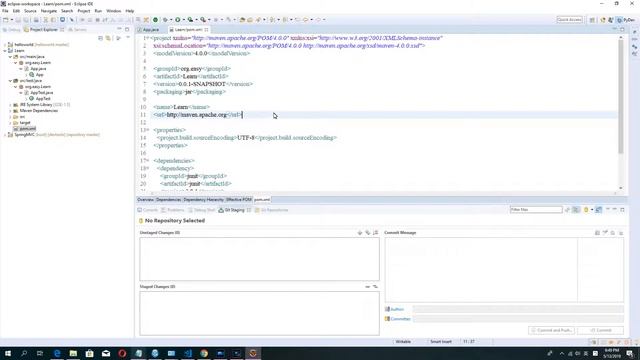This screenshot has height=360, width=640.
Task: Click the Commit button
Action: pos(601,330)
